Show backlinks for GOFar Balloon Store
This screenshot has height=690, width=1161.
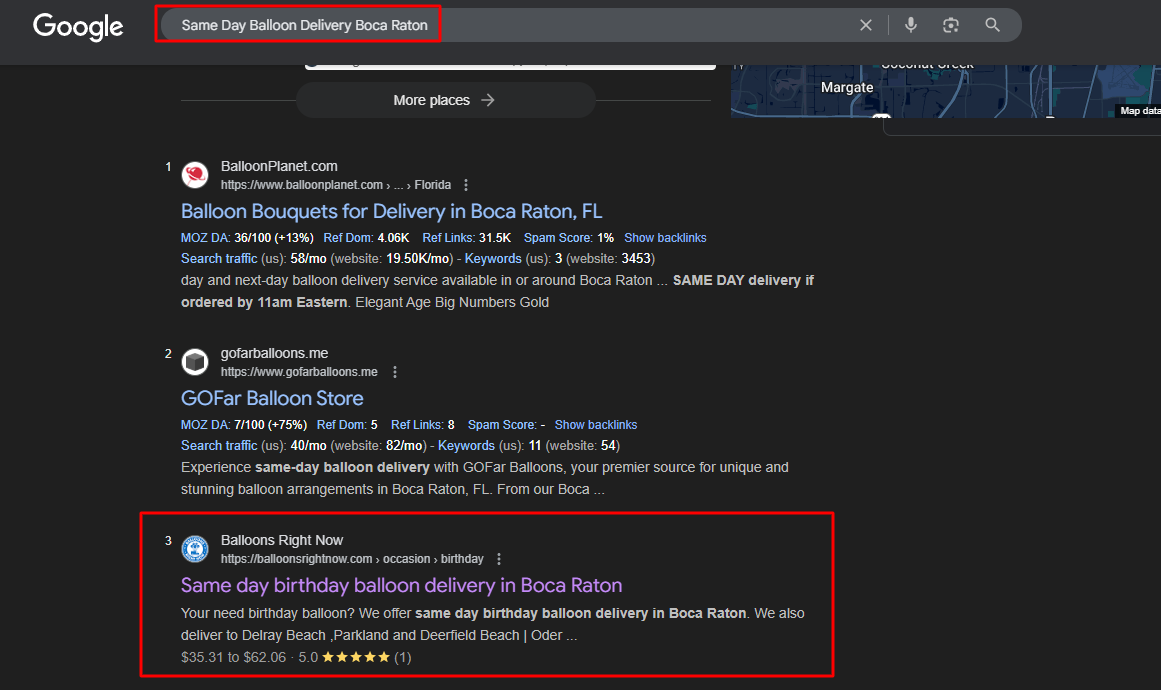click(595, 425)
